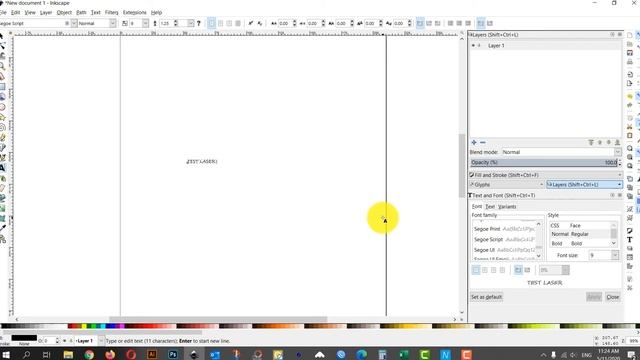Pick red swatch in color palette
This screenshot has height=360, width=640.
click(73, 326)
